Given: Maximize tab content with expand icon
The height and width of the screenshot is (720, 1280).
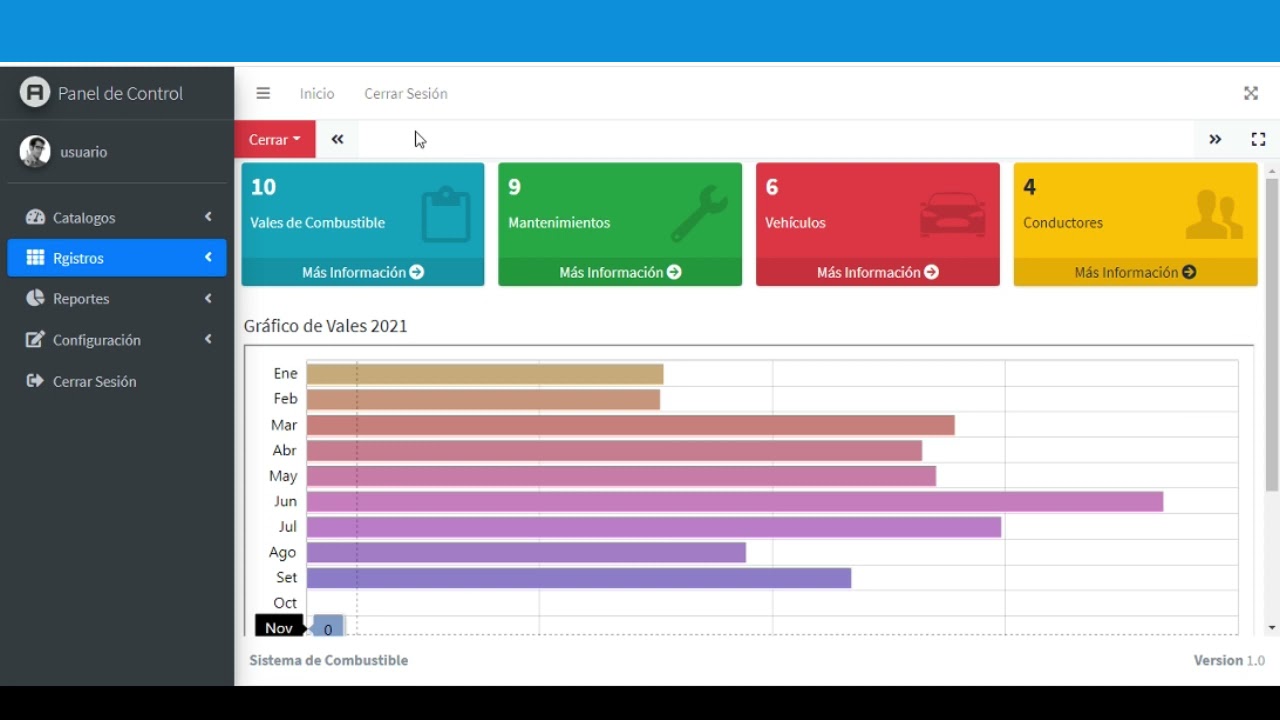Looking at the screenshot, I should (1259, 139).
